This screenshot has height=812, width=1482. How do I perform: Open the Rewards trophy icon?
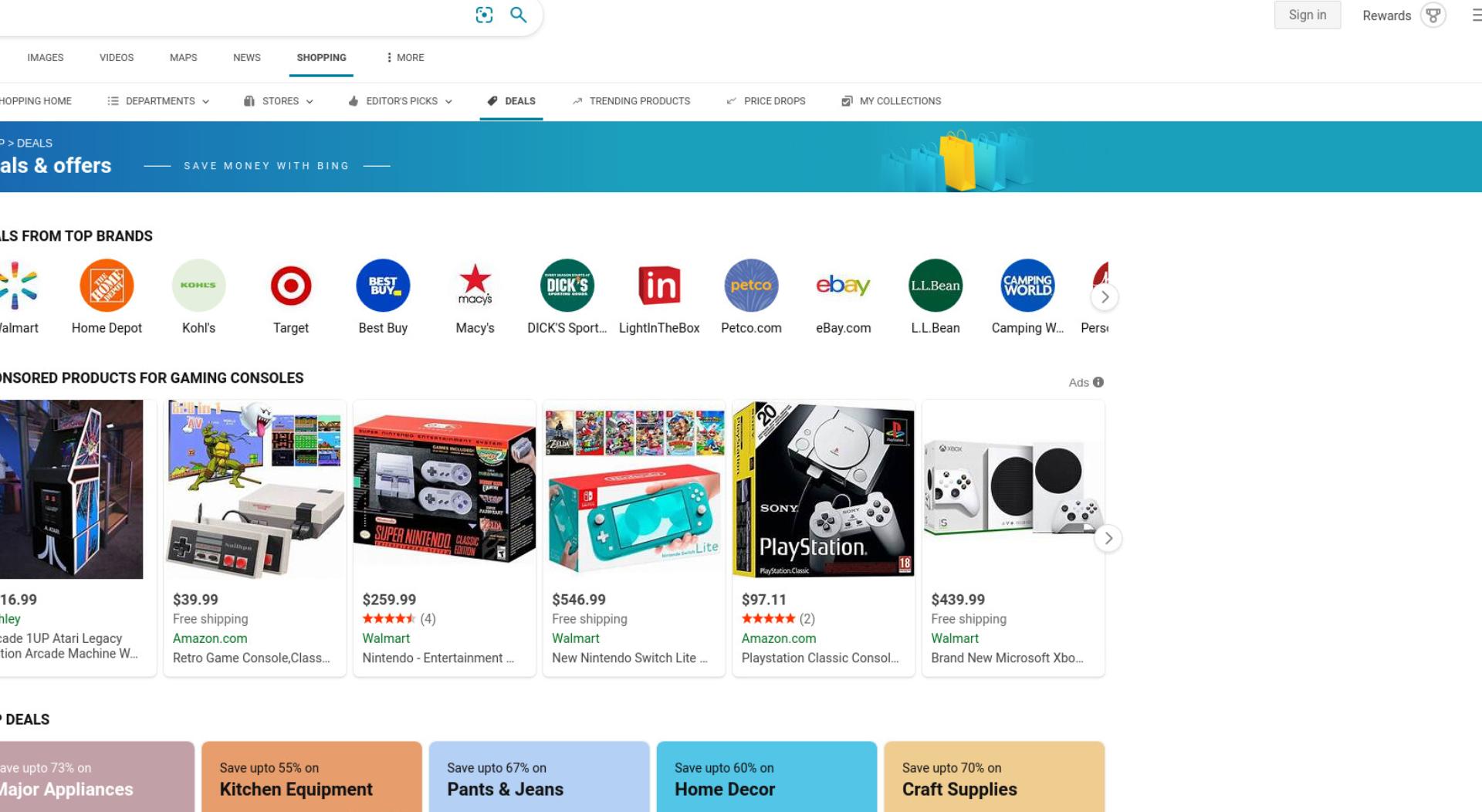[x=1433, y=15]
